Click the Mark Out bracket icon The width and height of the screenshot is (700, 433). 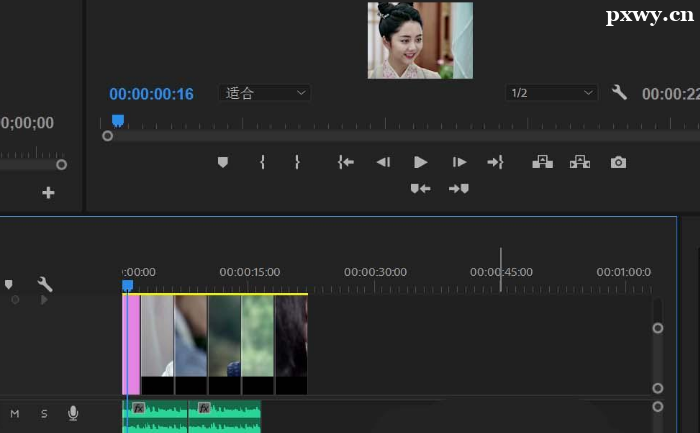coord(297,162)
